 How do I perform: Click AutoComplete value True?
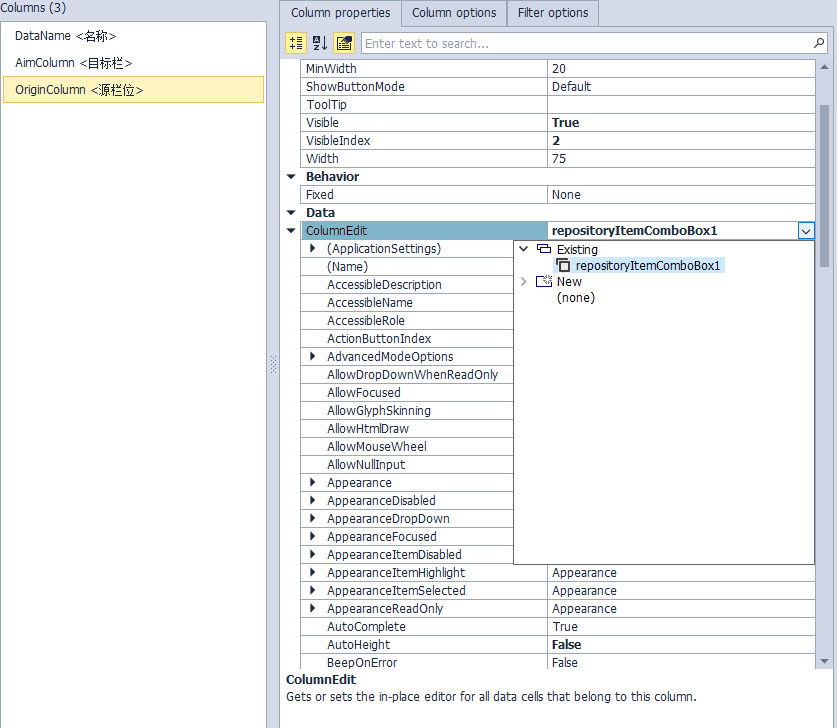pyautogui.click(x=681, y=627)
